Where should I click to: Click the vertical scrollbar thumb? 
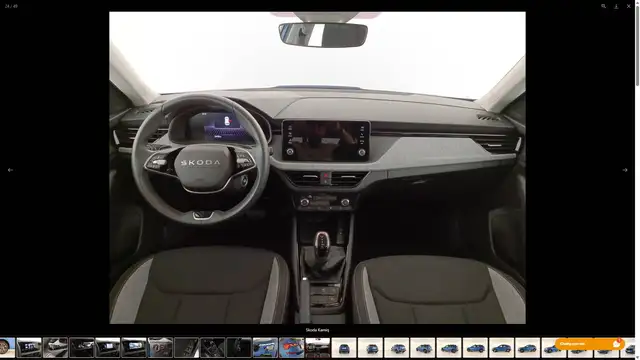tap(637, 45)
